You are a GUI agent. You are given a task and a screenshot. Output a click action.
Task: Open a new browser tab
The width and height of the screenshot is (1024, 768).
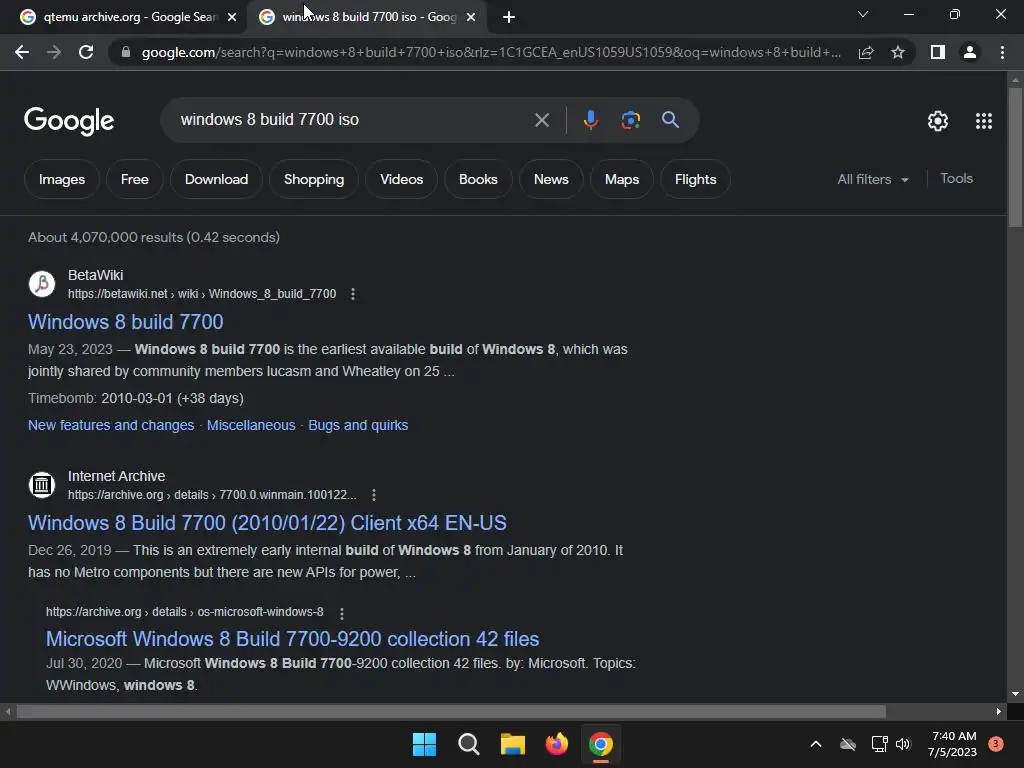pos(509,17)
